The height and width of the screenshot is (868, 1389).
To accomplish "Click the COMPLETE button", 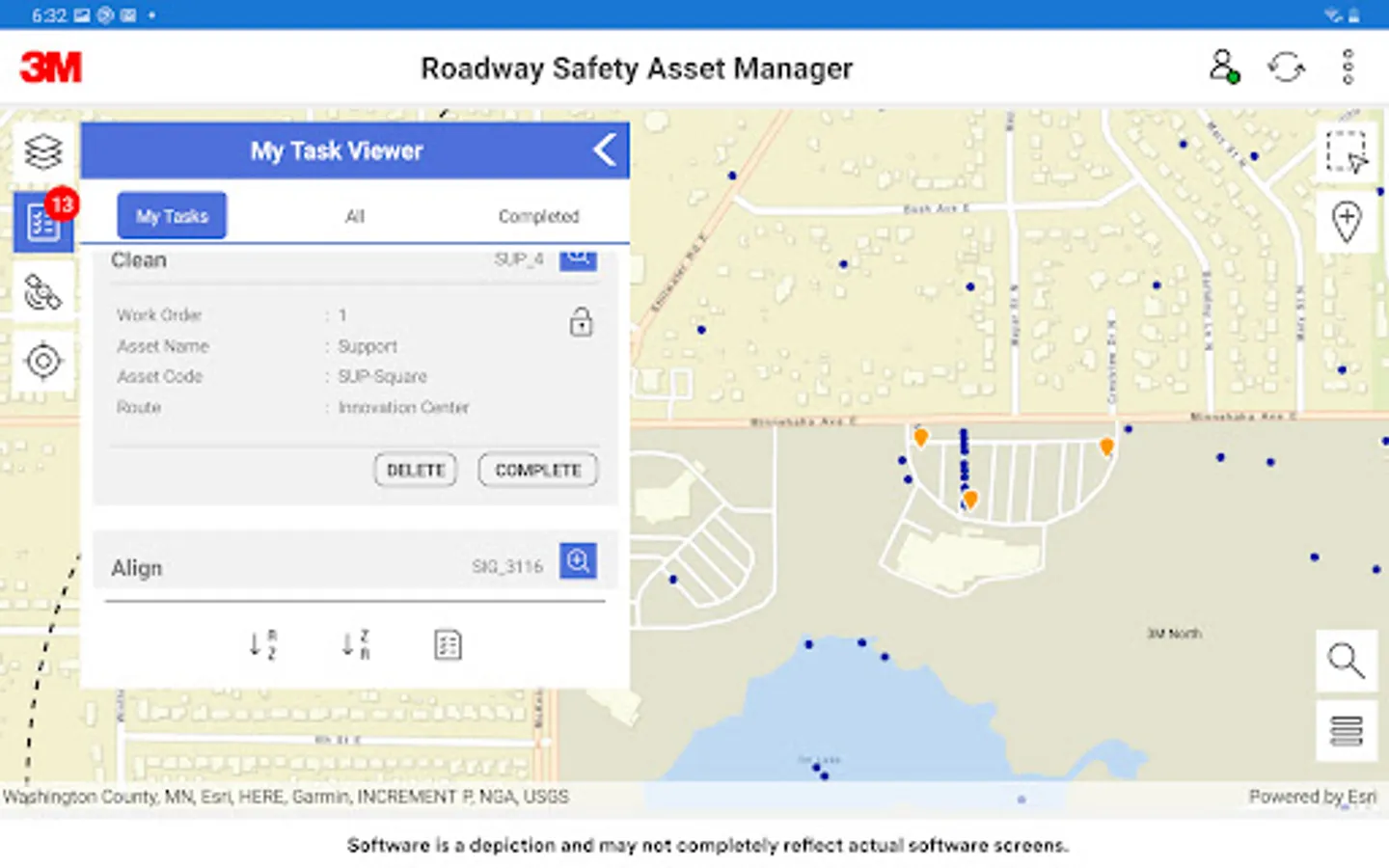I will [x=538, y=470].
